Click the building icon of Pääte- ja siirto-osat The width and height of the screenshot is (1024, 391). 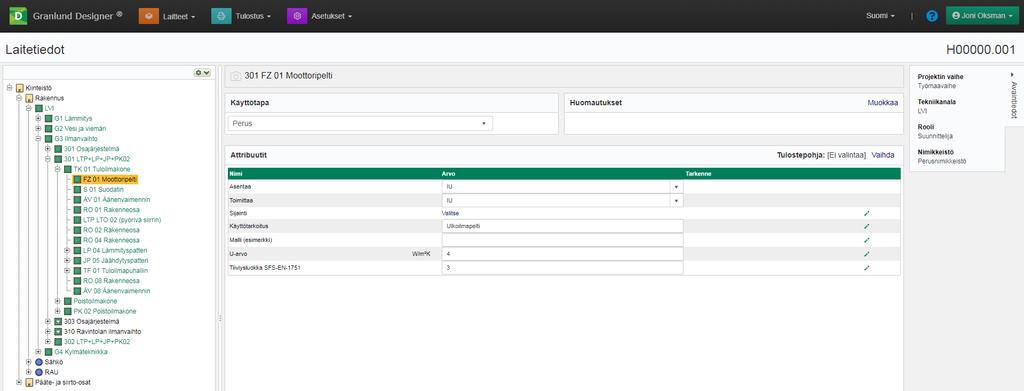point(29,382)
